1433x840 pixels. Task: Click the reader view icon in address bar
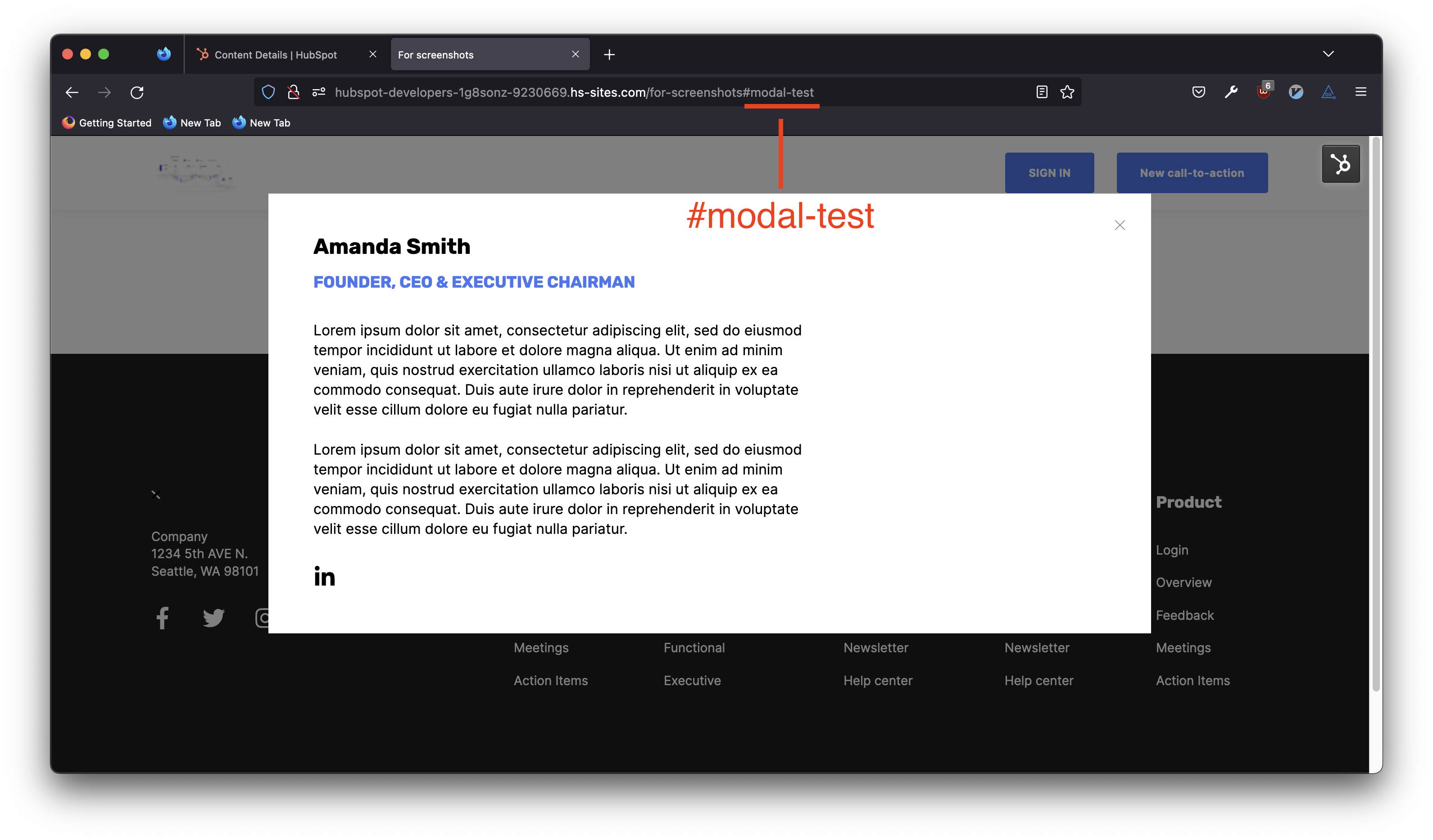point(1042,92)
